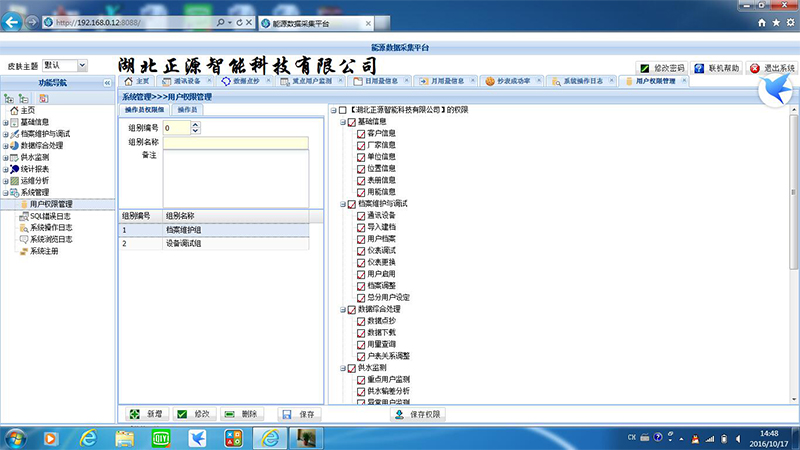Collapse the 数据综合处理 node in the permissions tree

pyautogui.click(x=343, y=310)
